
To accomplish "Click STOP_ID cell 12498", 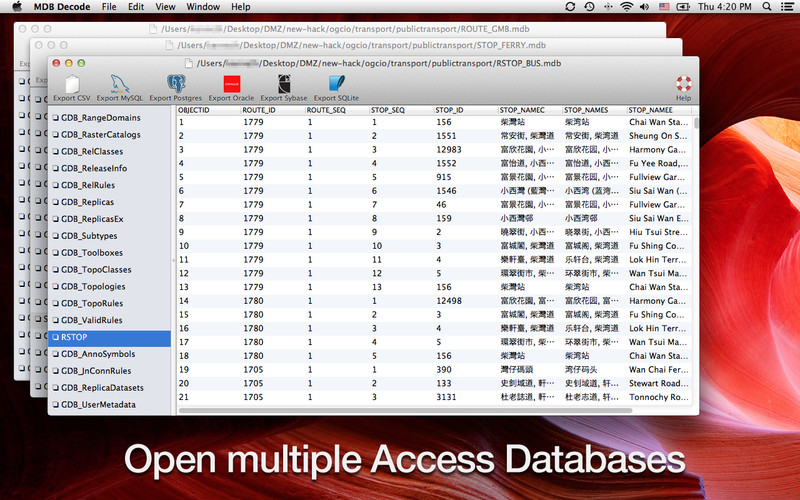I will tap(448, 301).
